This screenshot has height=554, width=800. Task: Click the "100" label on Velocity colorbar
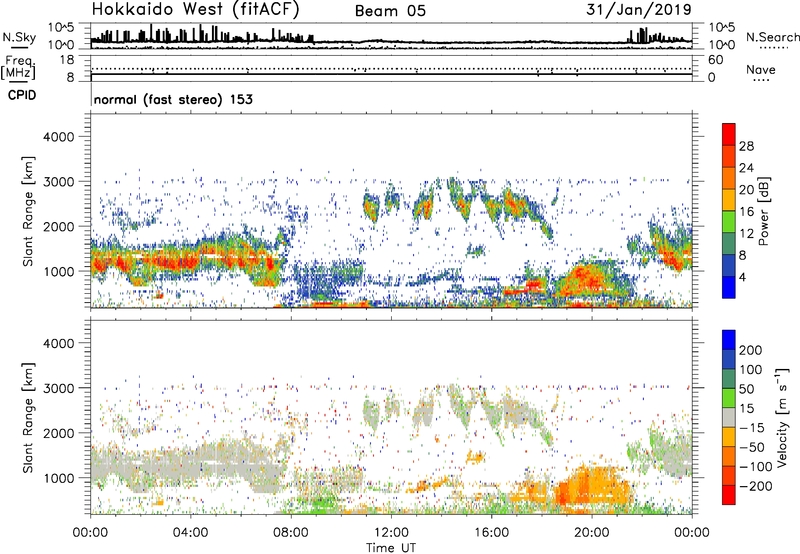click(x=751, y=369)
